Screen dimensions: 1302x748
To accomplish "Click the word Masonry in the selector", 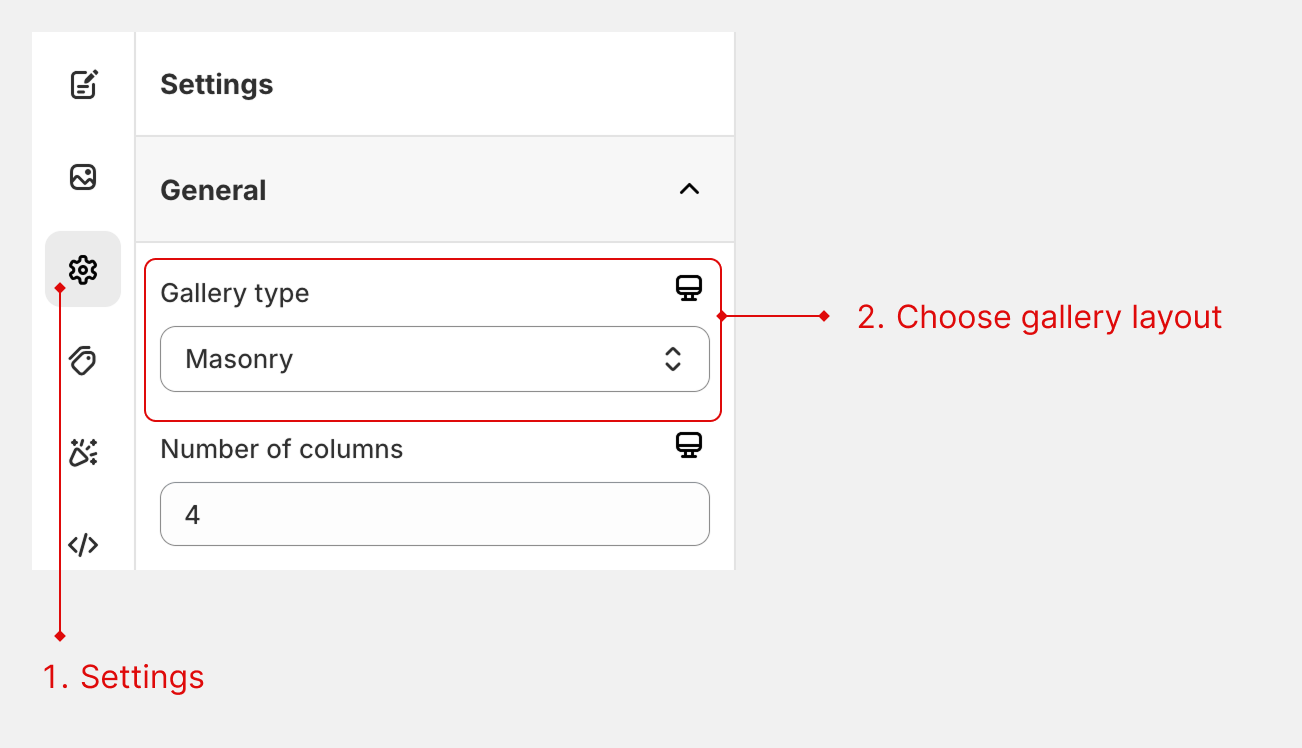I will (x=239, y=359).
